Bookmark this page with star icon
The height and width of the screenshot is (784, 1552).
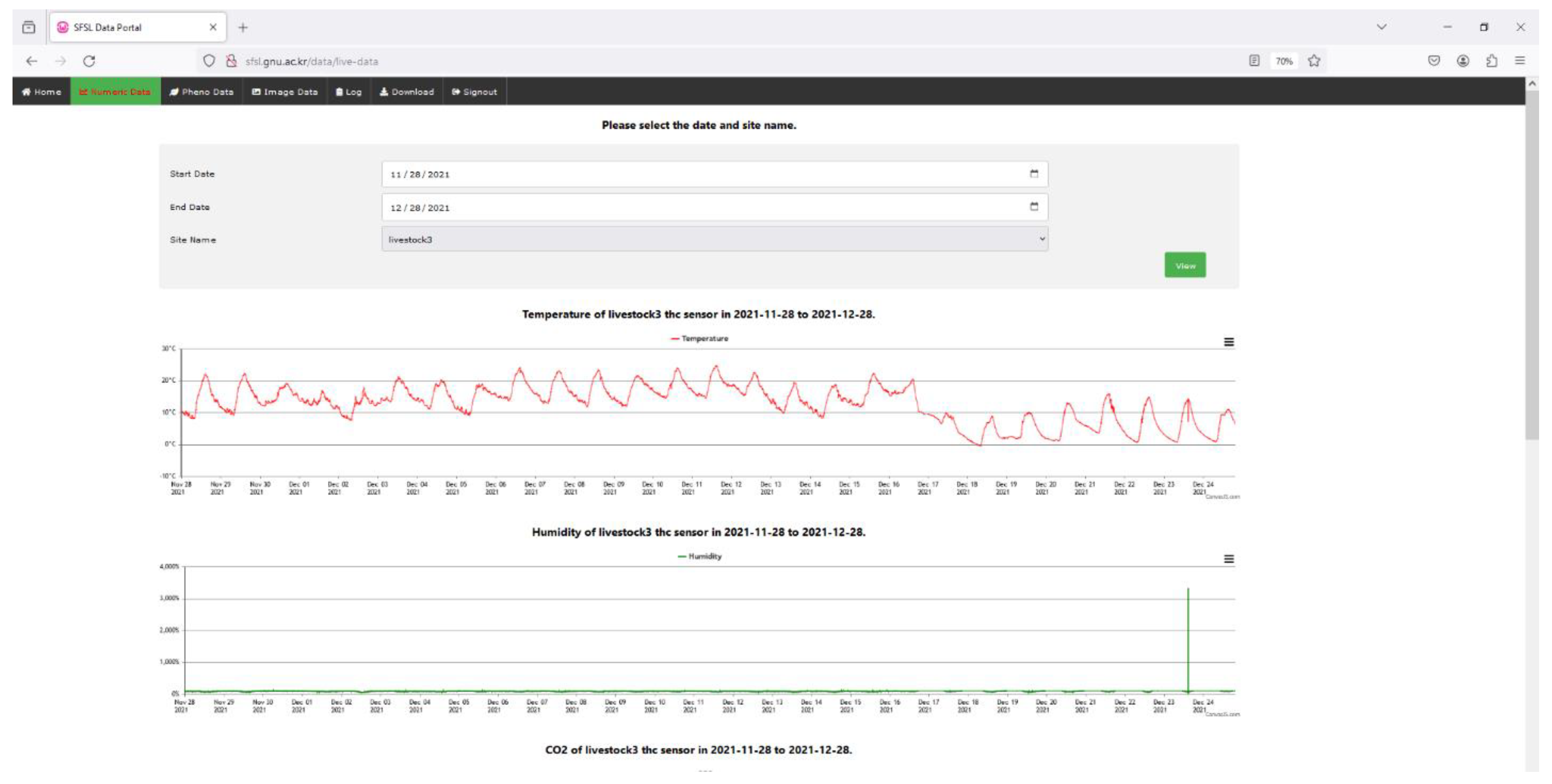pyautogui.click(x=1314, y=61)
